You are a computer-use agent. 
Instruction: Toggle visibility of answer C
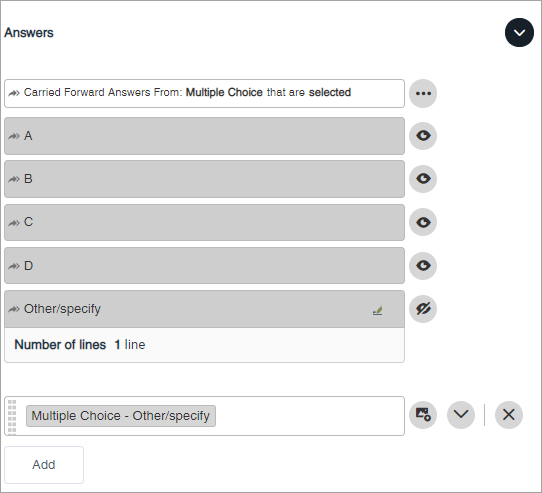tap(423, 222)
